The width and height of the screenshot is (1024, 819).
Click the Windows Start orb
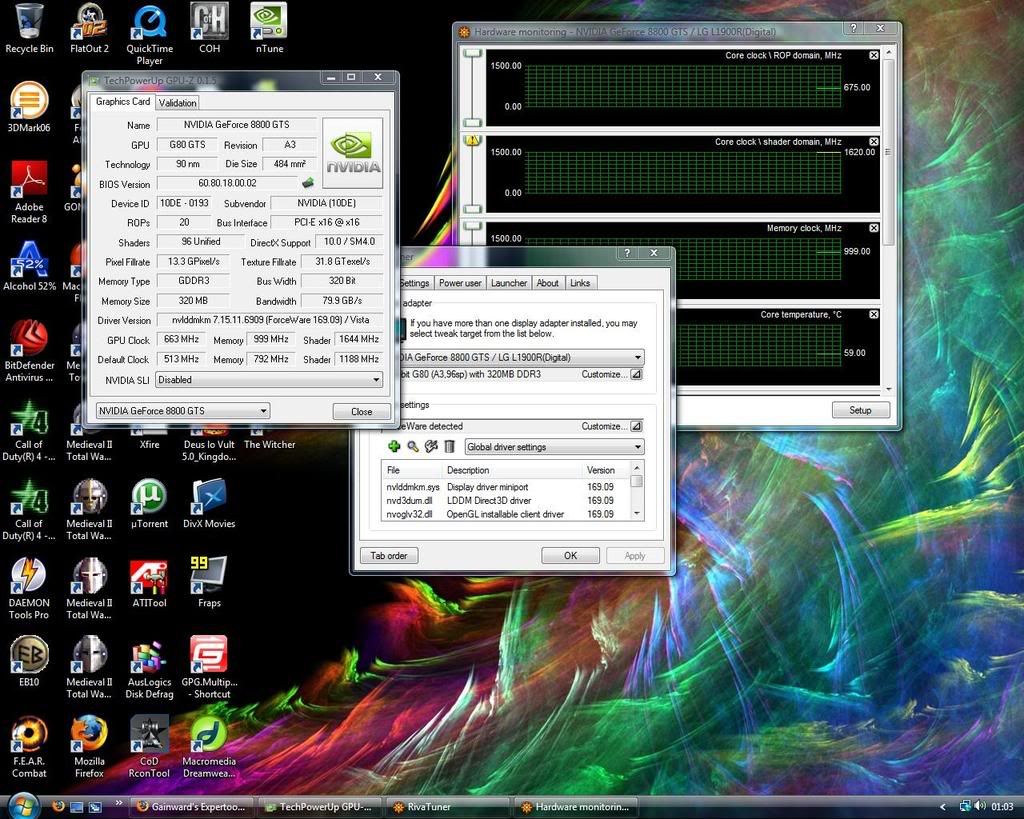24,806
